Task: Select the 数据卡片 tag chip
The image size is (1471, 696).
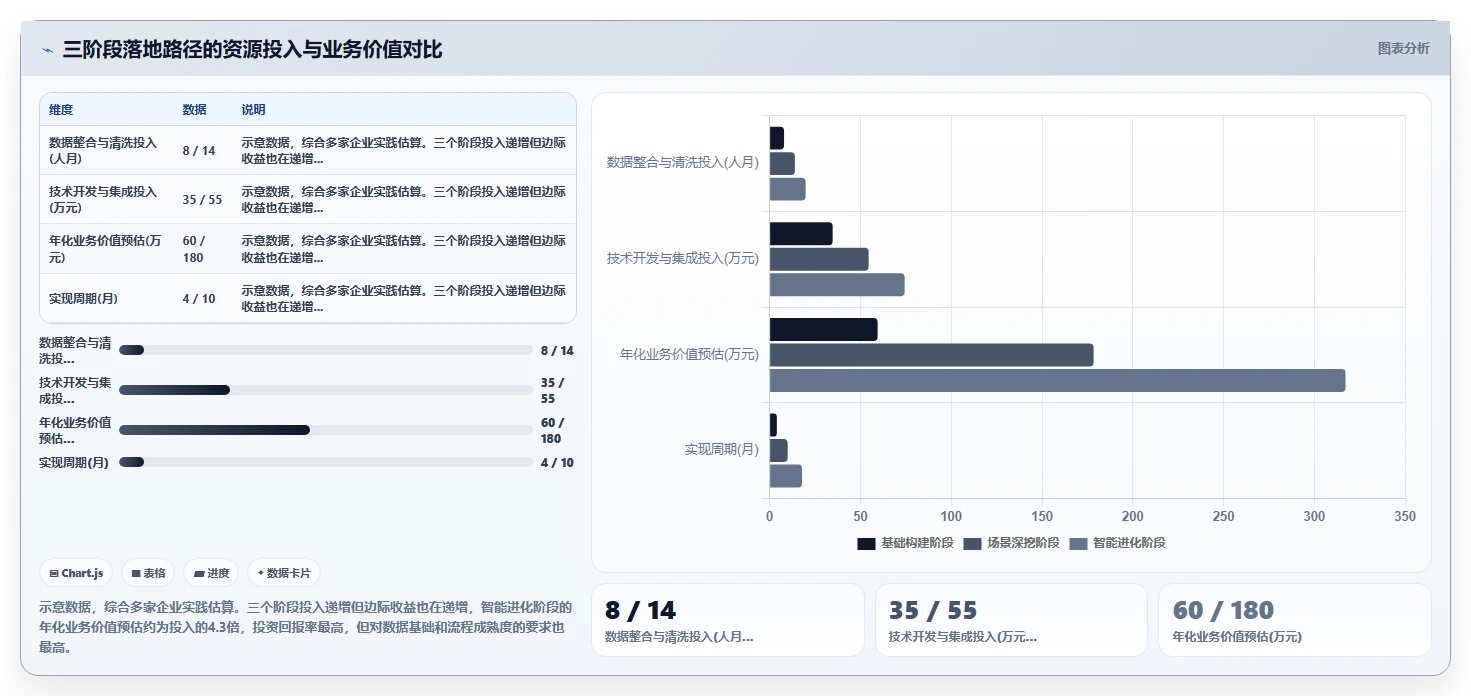Action: [x=284, y=573]
